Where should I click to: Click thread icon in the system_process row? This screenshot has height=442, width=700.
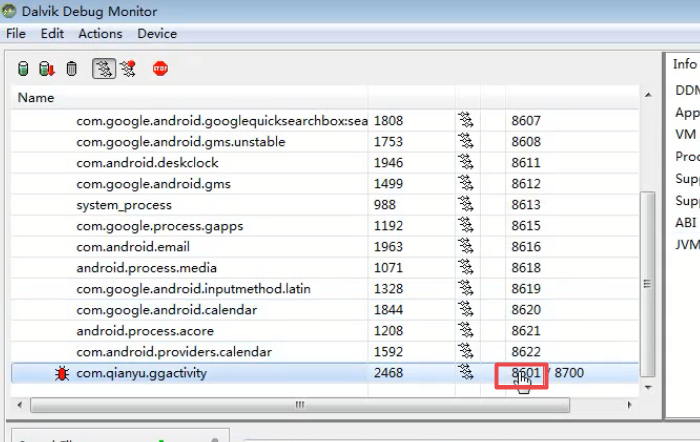pyautogui.click(x=466, y=204)
